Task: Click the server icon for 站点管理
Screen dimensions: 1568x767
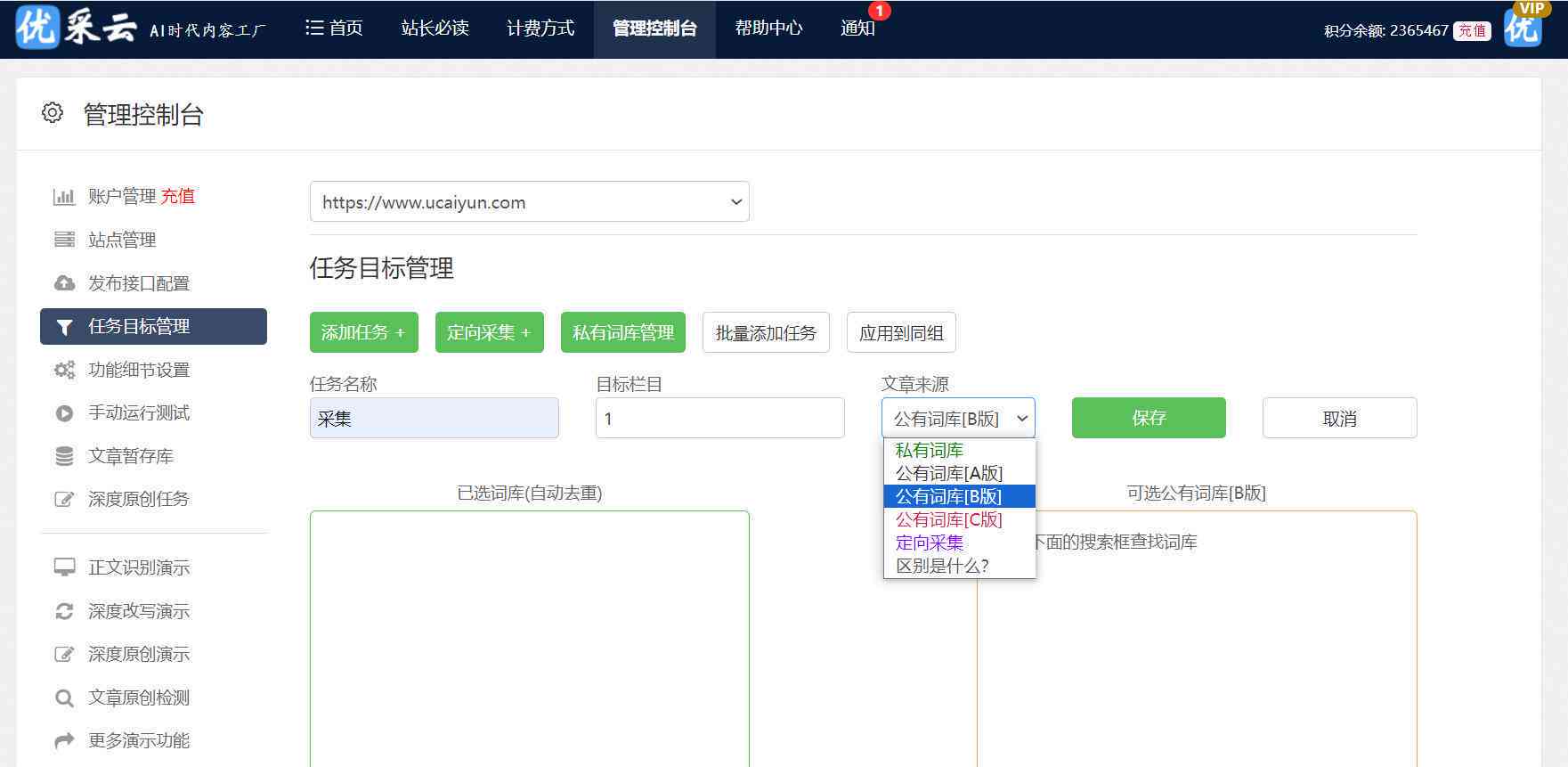Action: click(64, 240)
